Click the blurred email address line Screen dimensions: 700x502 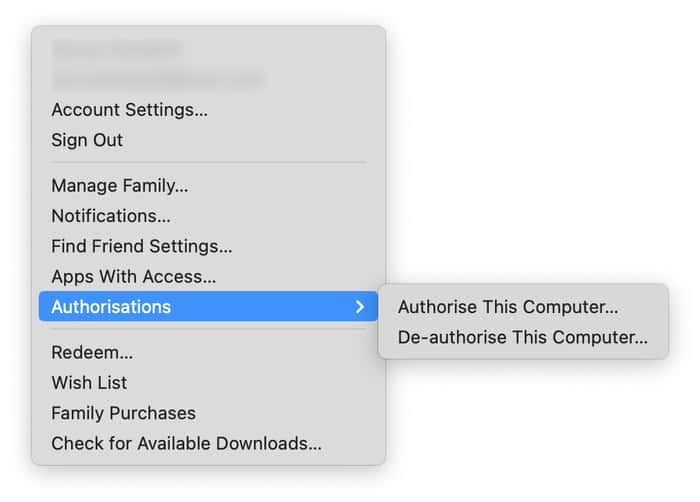click(x=155, y=78)
